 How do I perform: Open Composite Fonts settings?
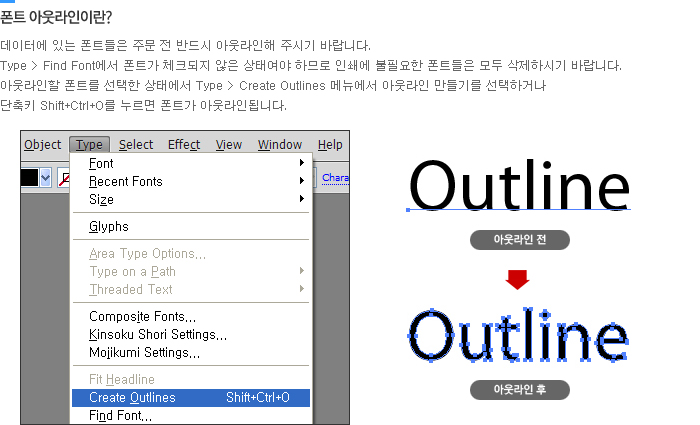[x=142, y=317]
